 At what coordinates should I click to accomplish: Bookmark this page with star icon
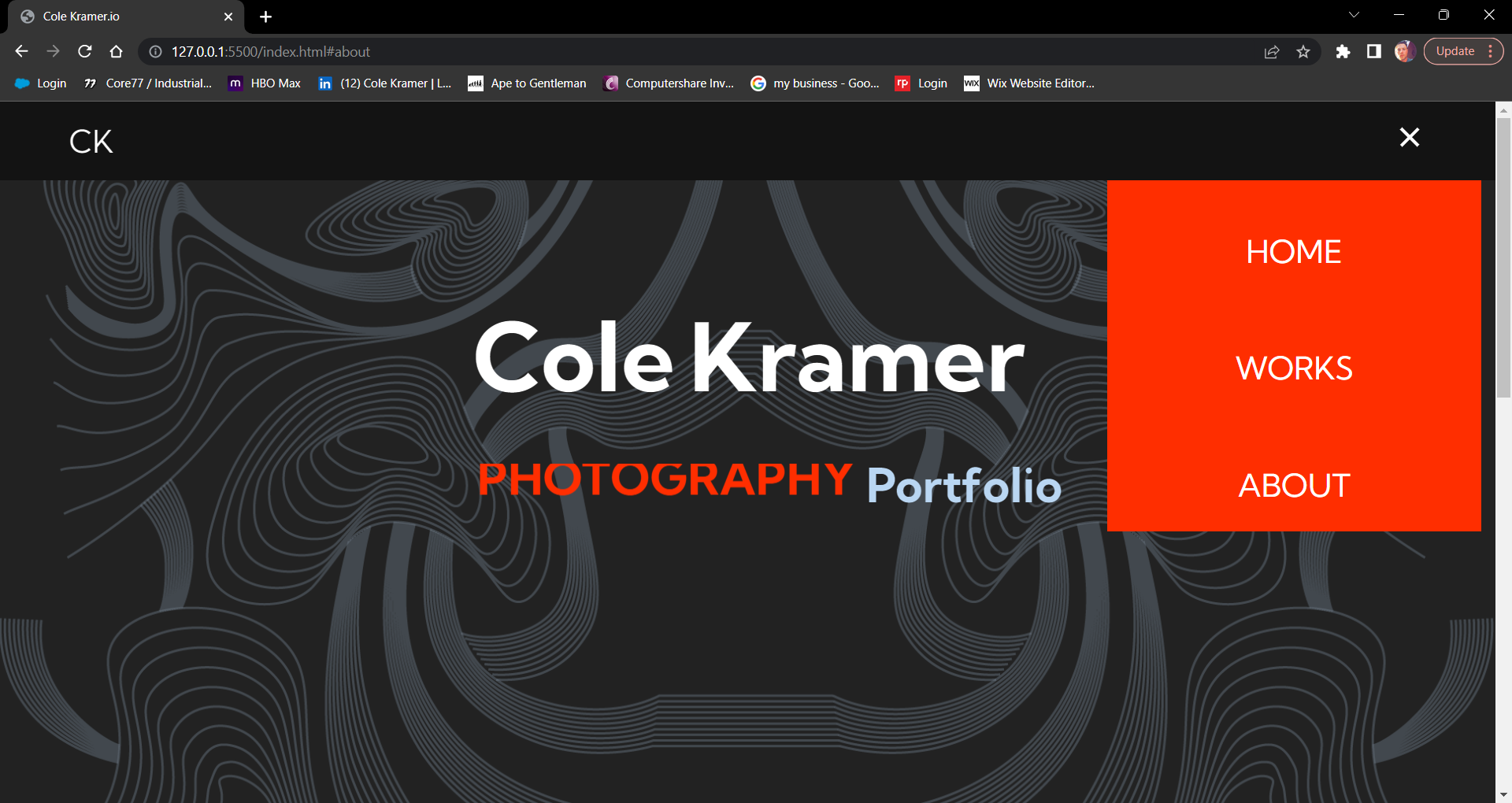(x=1303, y=51)
